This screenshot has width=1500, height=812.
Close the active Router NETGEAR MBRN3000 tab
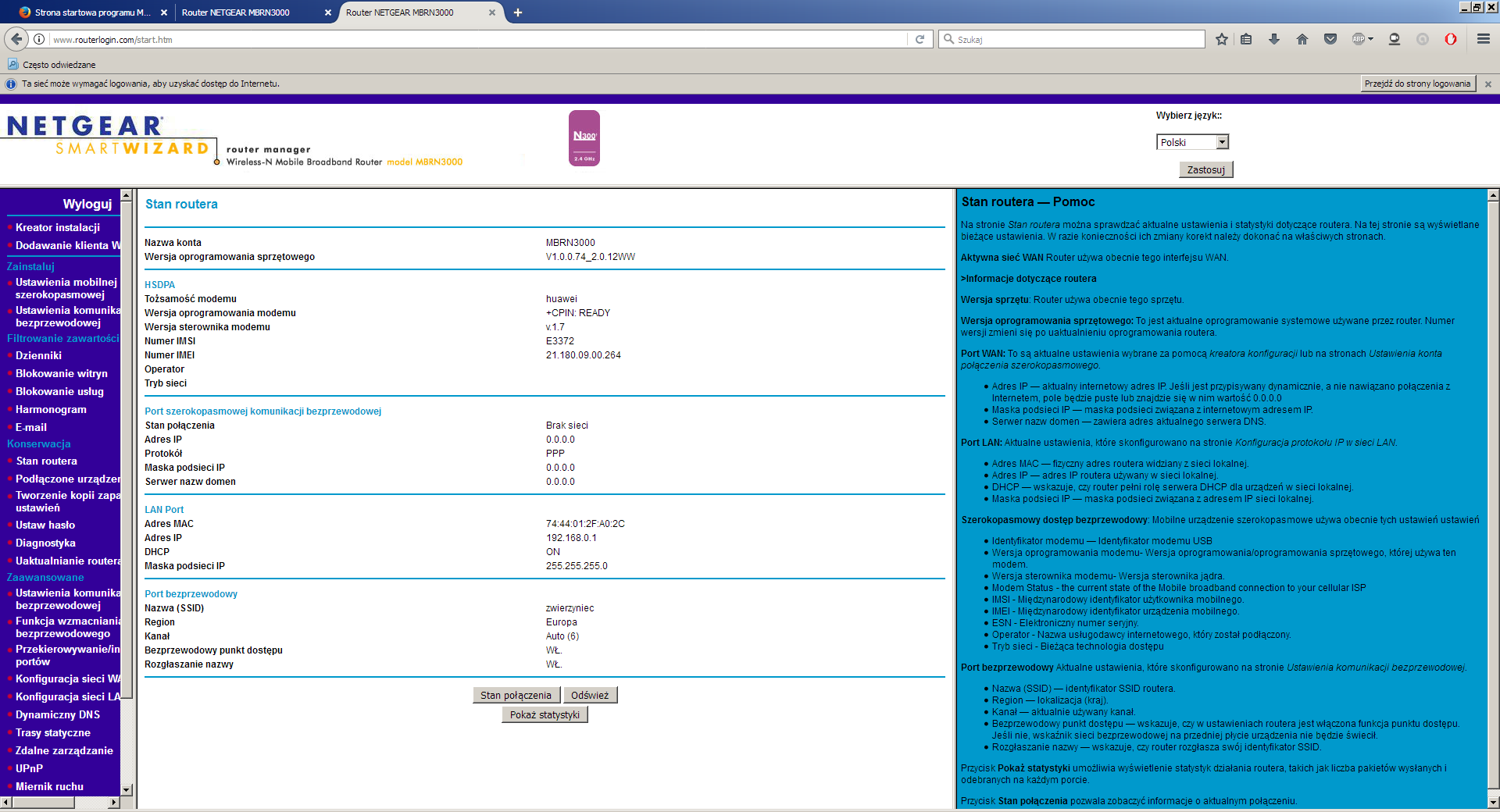492,12
